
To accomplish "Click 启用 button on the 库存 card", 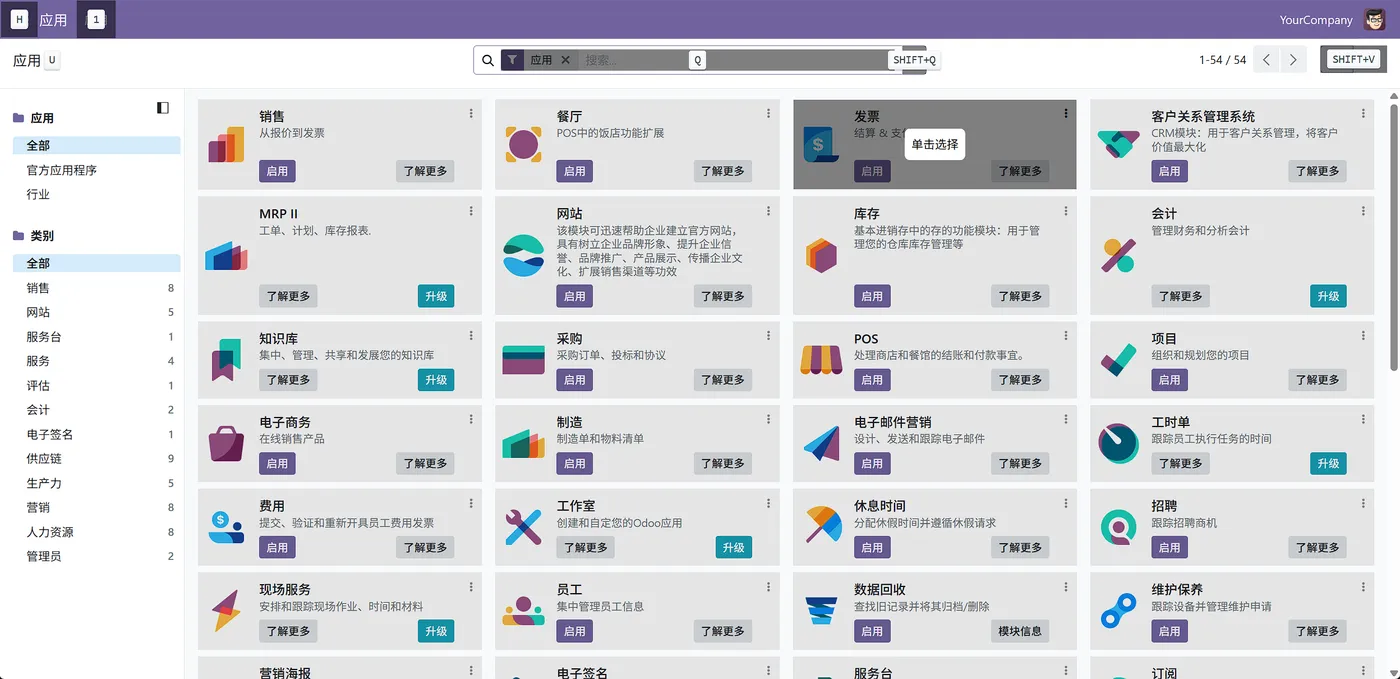I will 872,296.
